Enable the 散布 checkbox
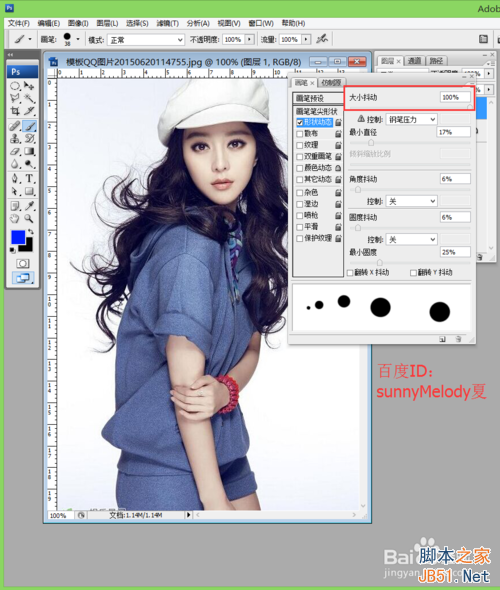 coord(300,134)
